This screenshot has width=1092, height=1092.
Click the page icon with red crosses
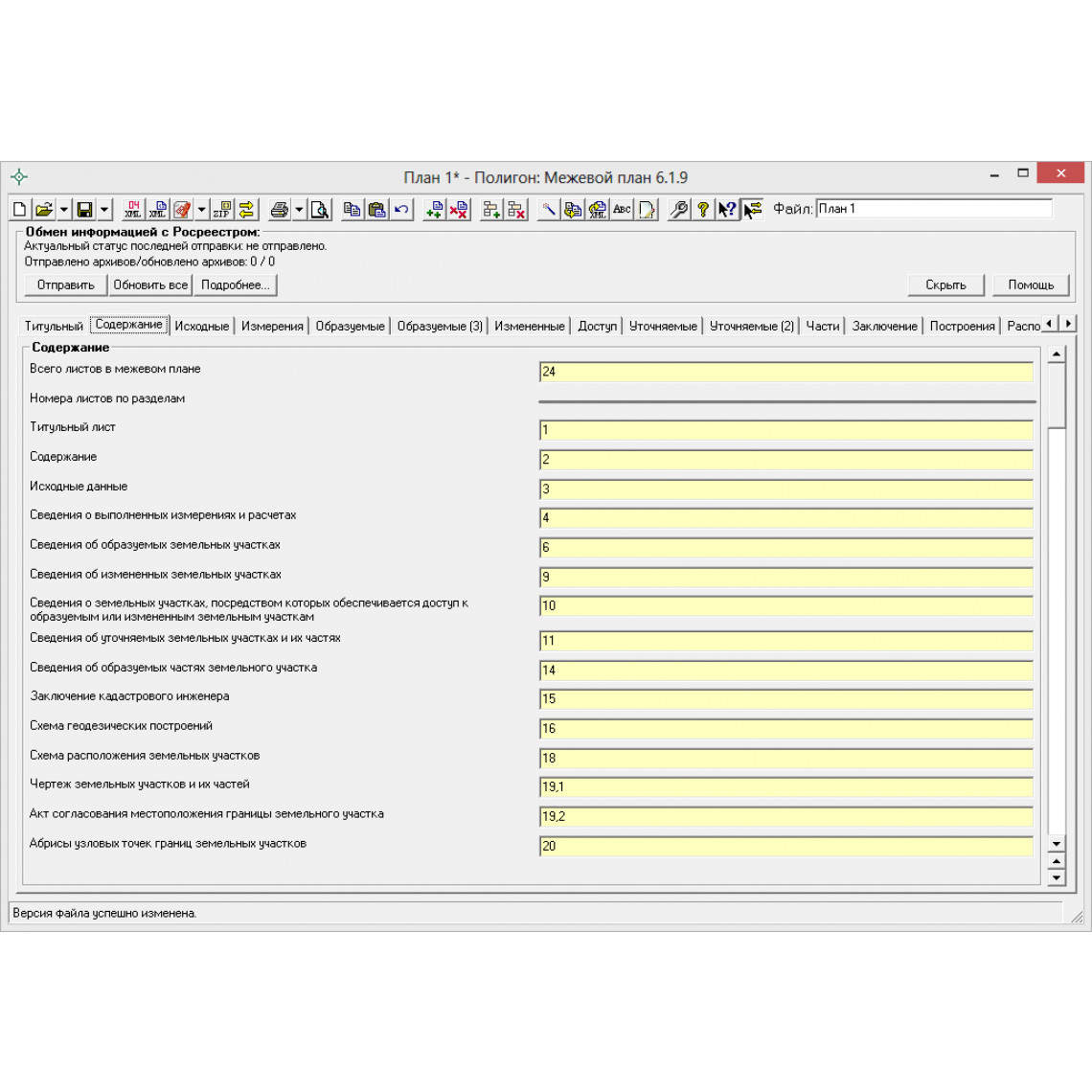(458, 209)
